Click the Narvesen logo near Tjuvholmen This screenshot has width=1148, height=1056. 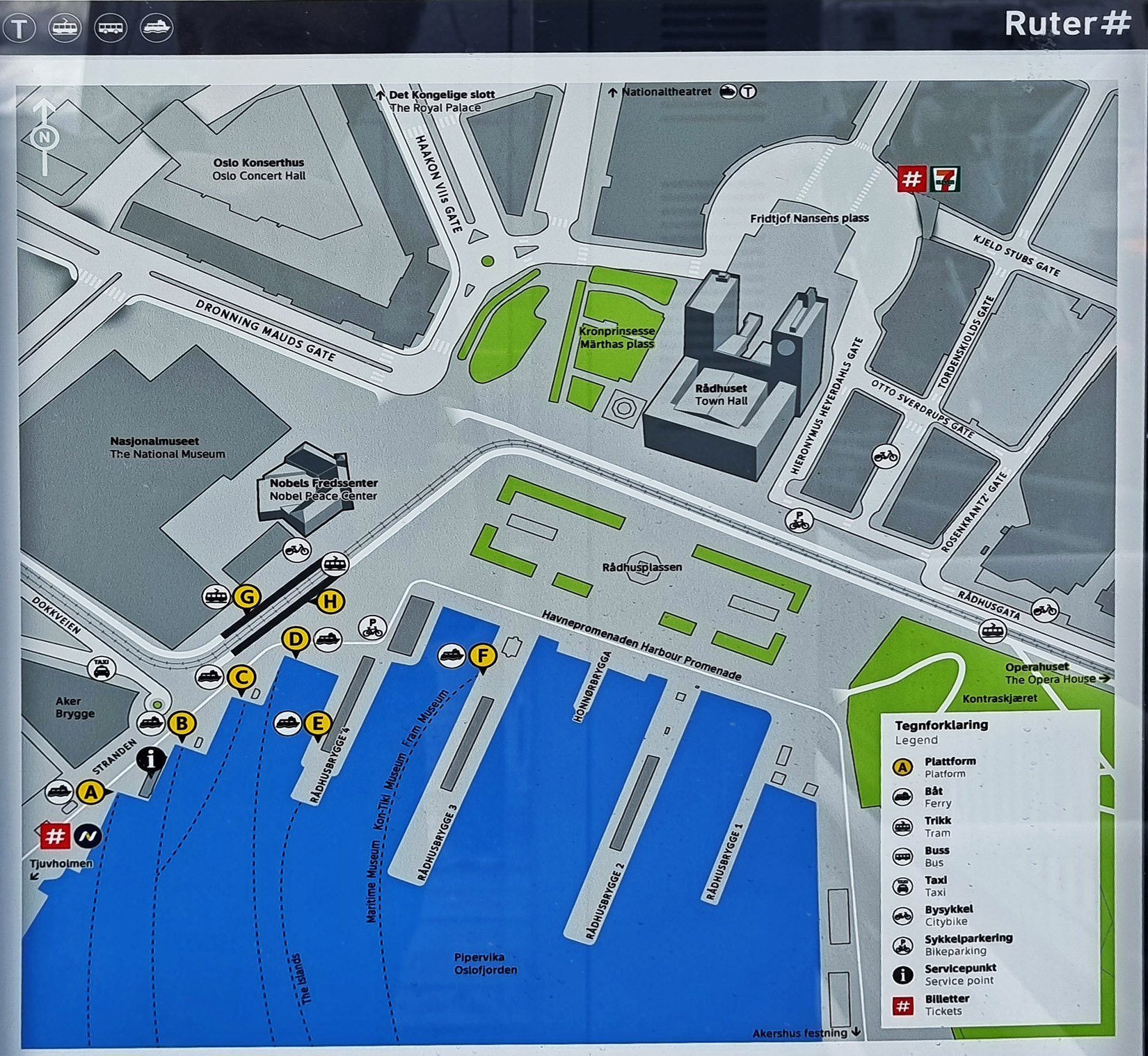[x=88, y=836]
